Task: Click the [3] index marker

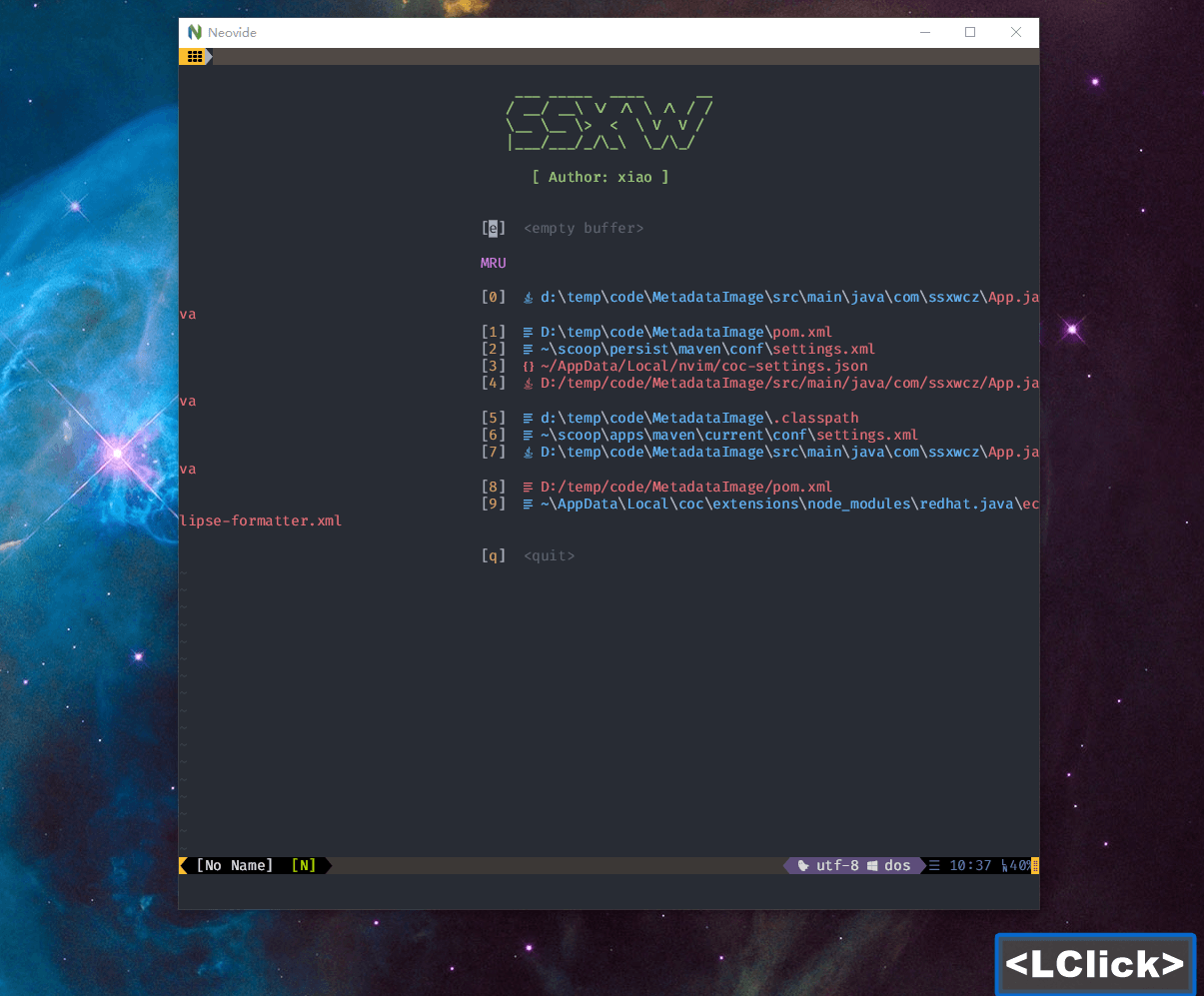Action: [494, 367]
